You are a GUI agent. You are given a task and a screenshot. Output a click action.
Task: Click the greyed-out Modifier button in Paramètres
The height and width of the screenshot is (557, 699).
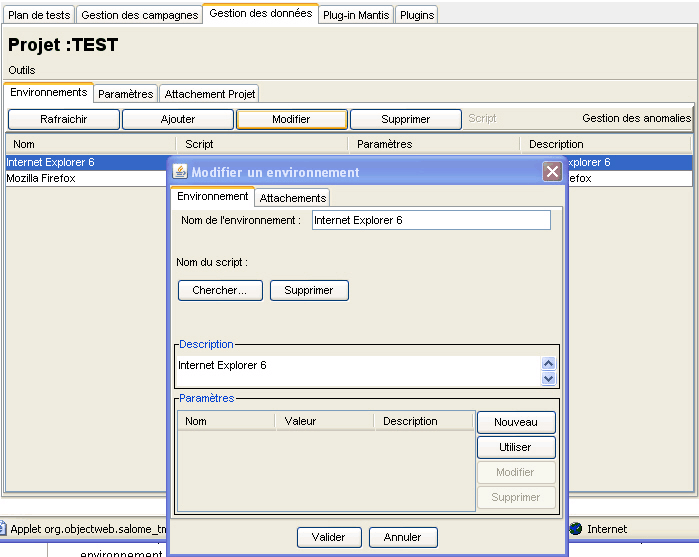pyautogui.click(x=516, y=472)
